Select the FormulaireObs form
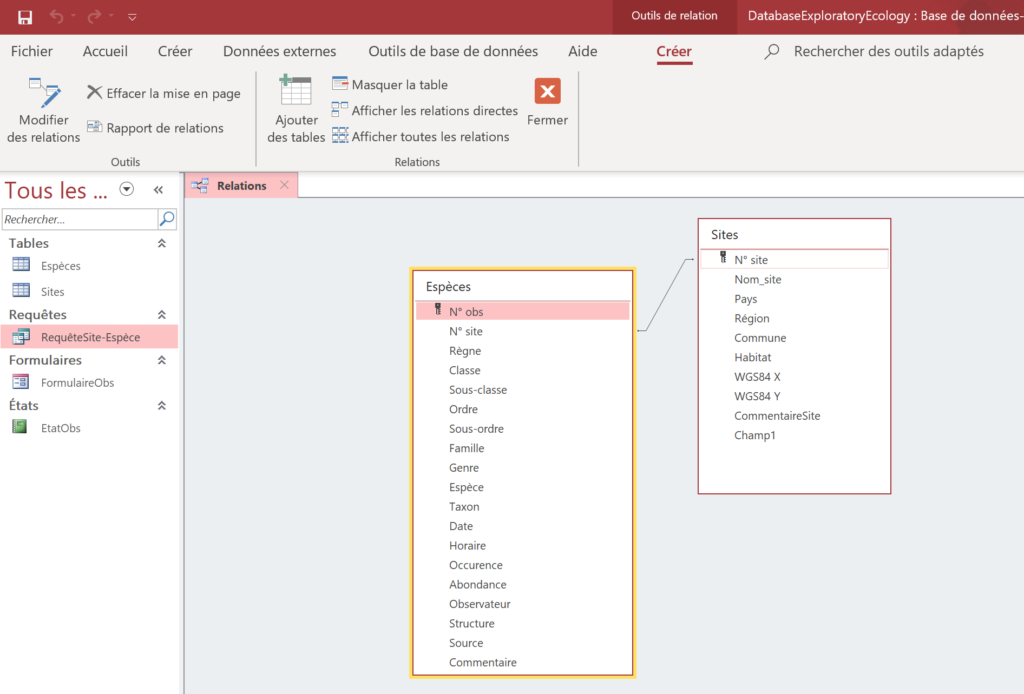 [x=89, y=383]
